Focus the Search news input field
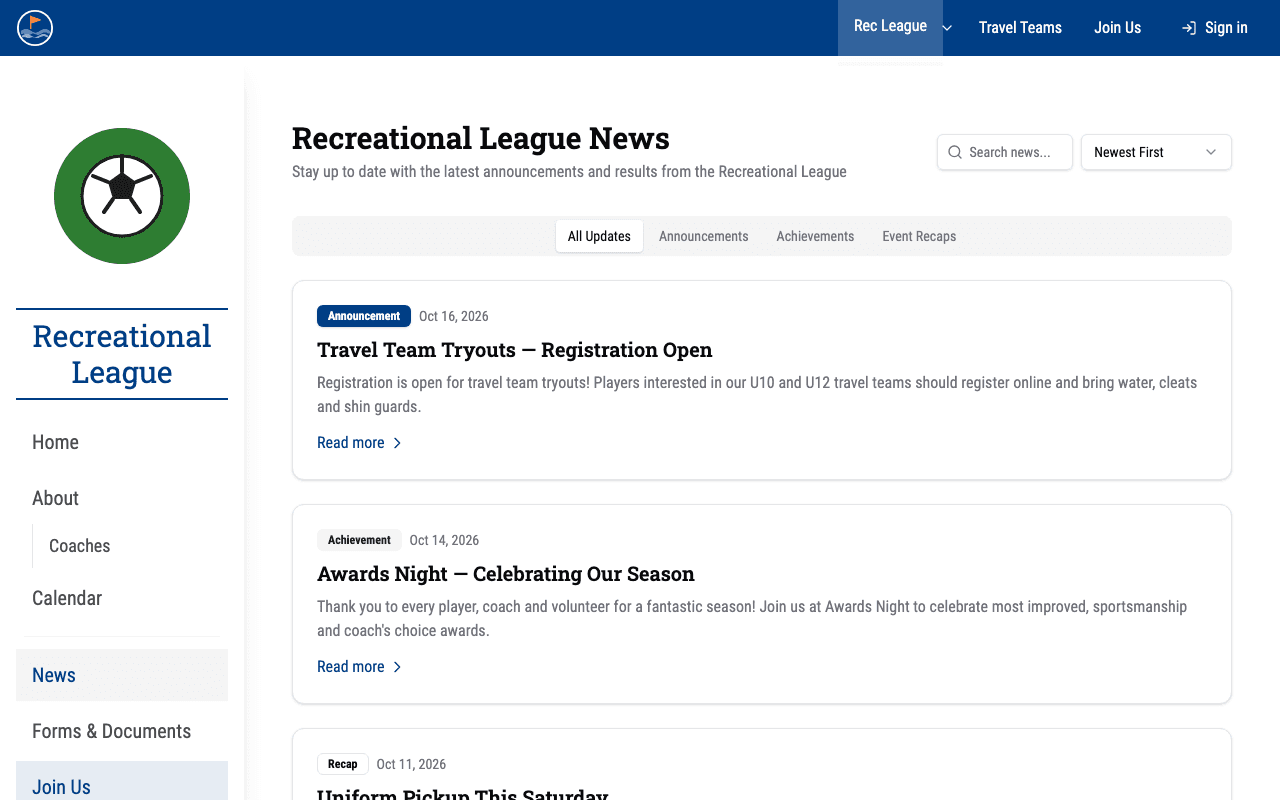 coord(1005,152)
